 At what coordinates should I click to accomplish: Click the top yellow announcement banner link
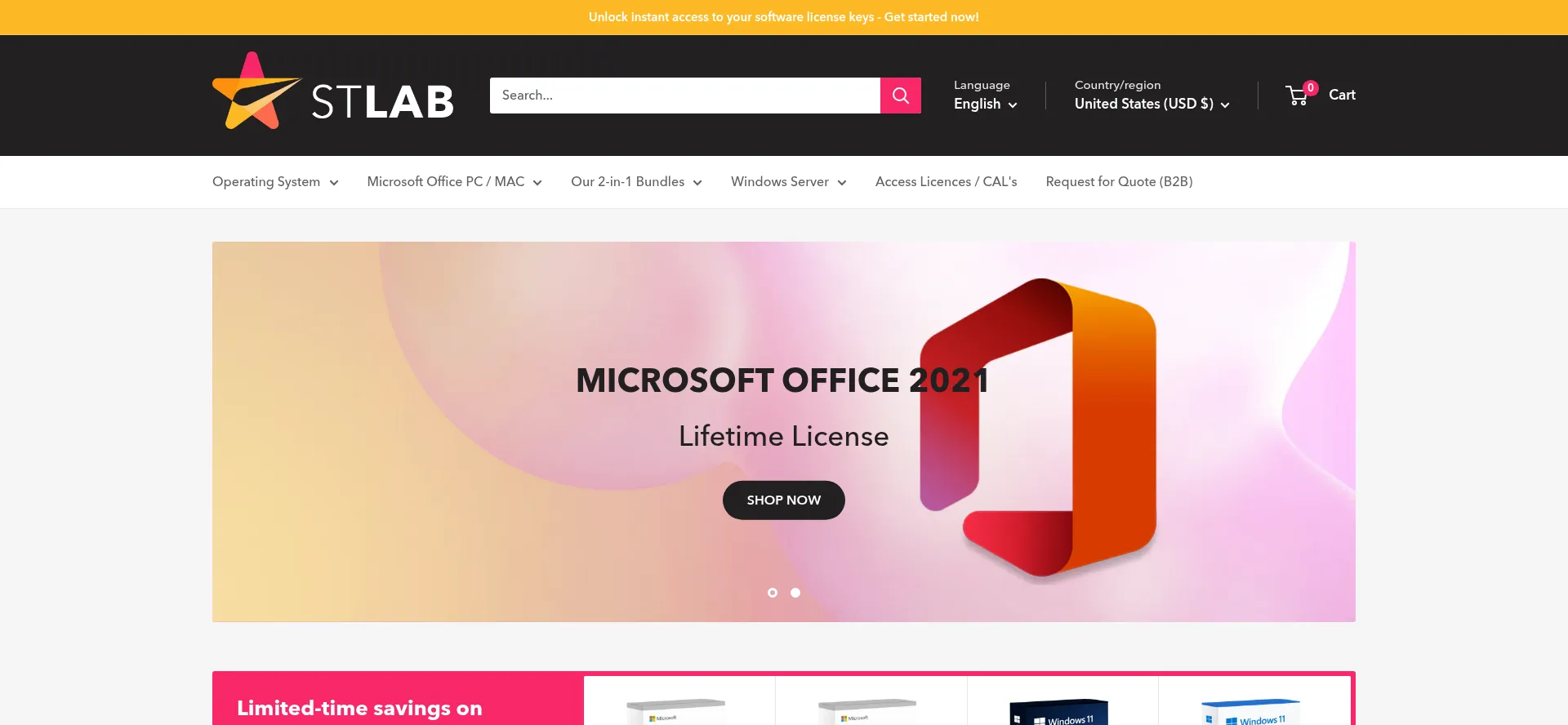coord(783,17)
